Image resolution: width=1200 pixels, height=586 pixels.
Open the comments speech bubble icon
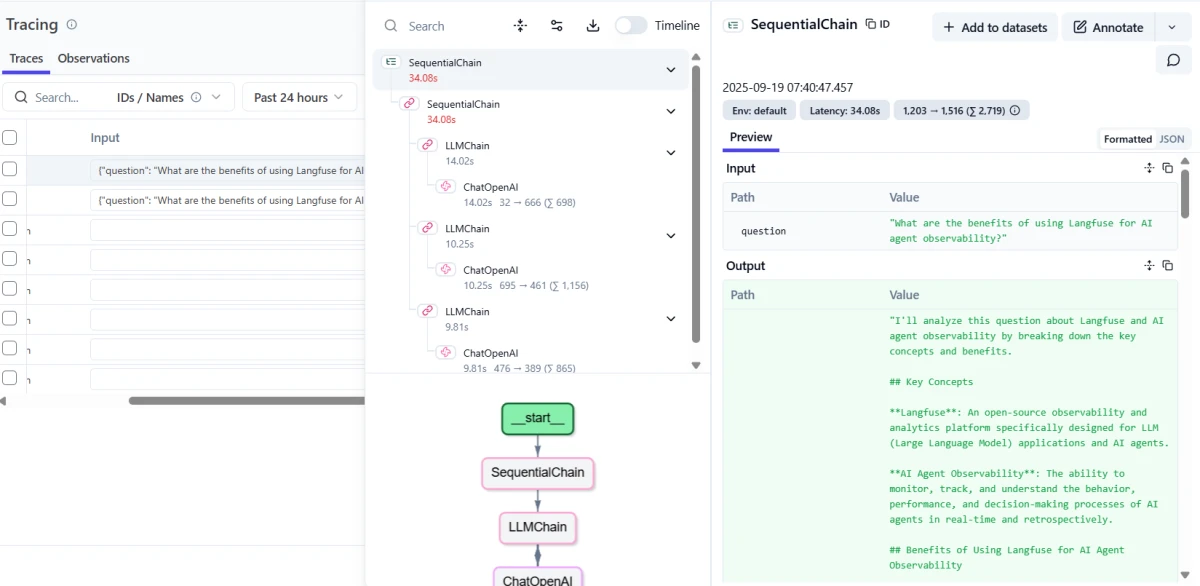(x=1173, y=60)
